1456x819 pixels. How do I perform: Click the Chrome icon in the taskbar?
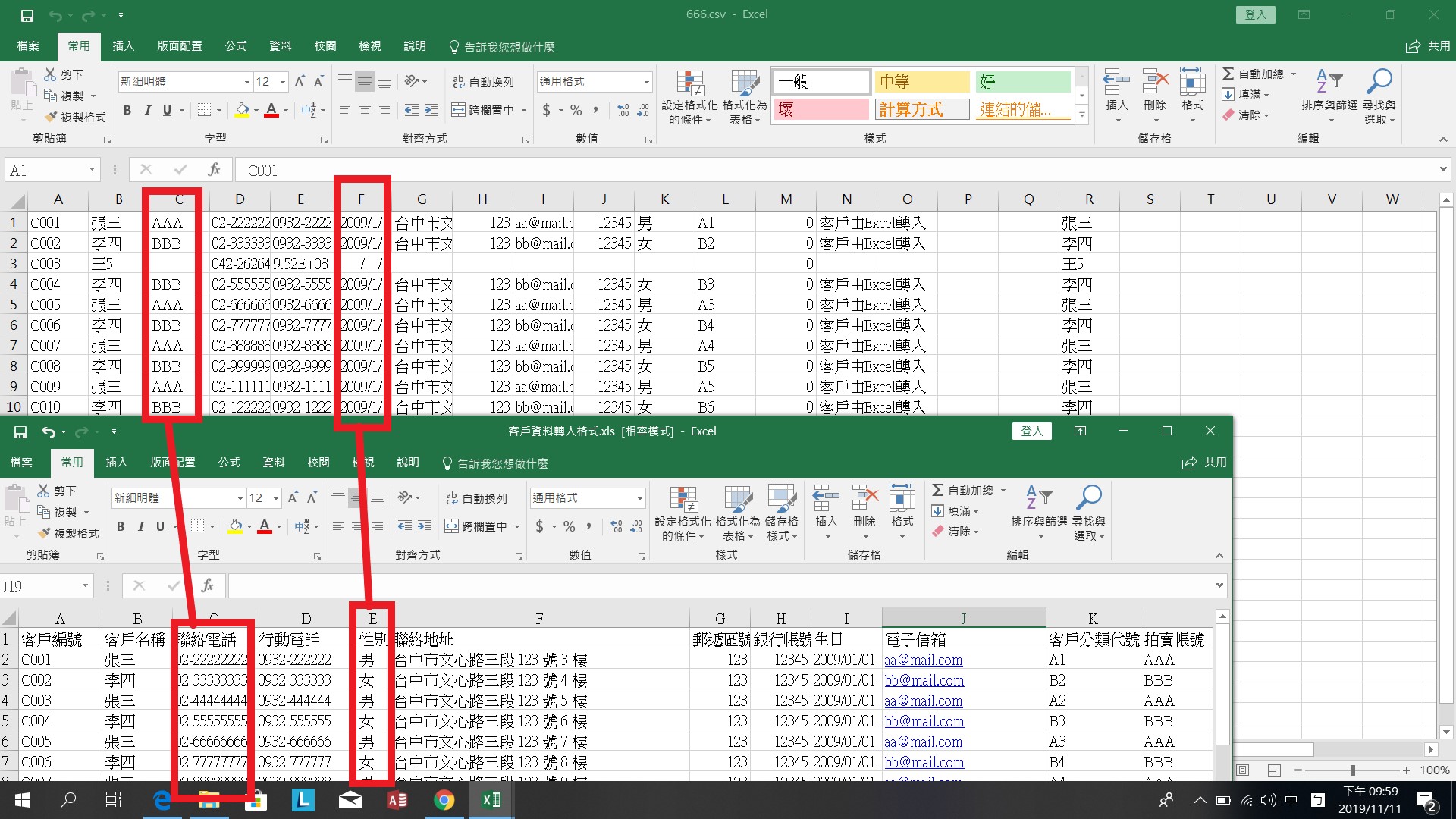[444, 800]
